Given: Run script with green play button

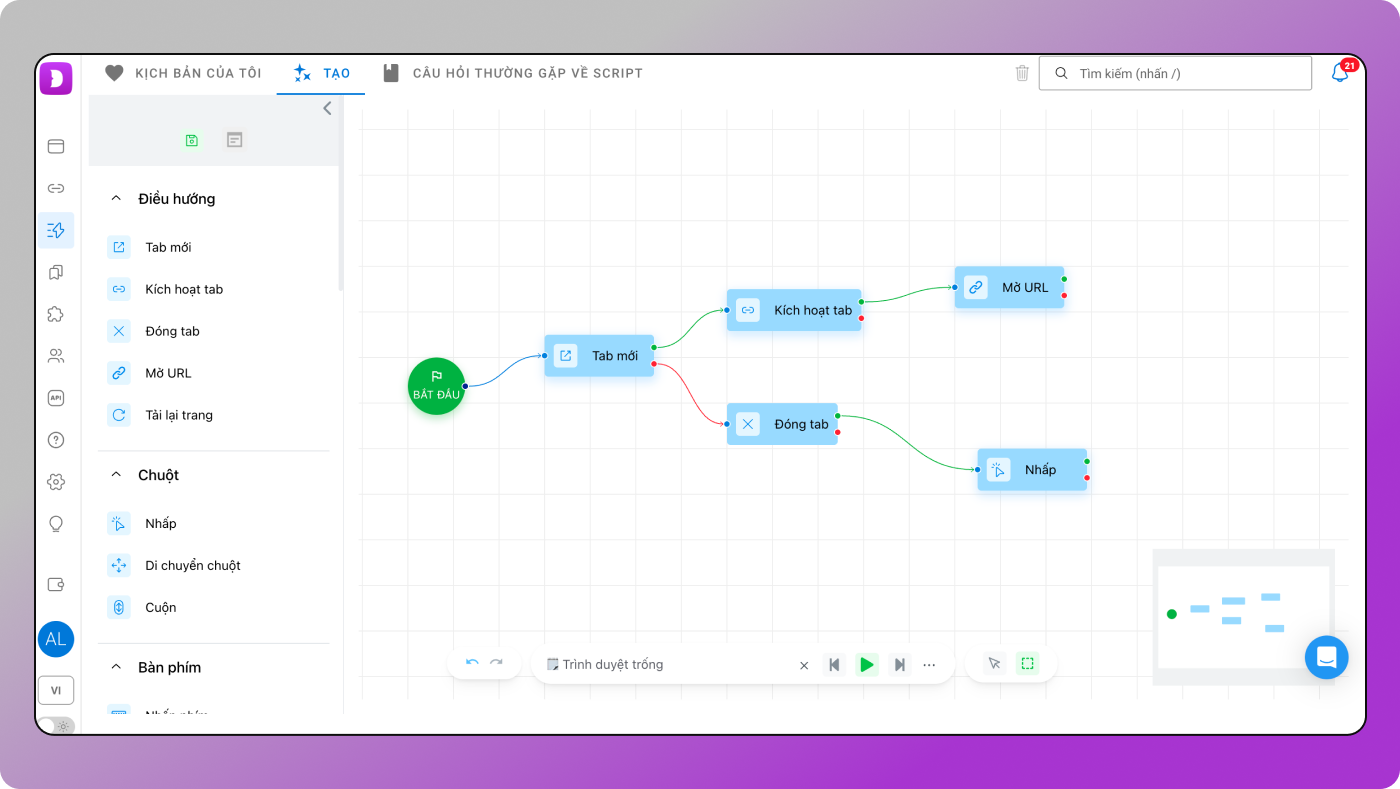Looking at the screenshot, I should tap(867, 665).
